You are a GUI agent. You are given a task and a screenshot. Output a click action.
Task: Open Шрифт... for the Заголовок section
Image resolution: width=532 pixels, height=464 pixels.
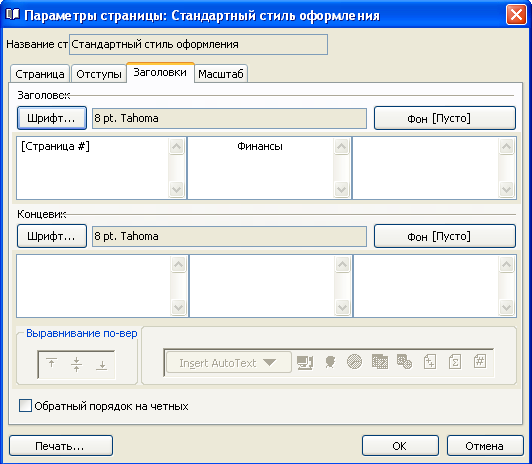pos(52,118)
